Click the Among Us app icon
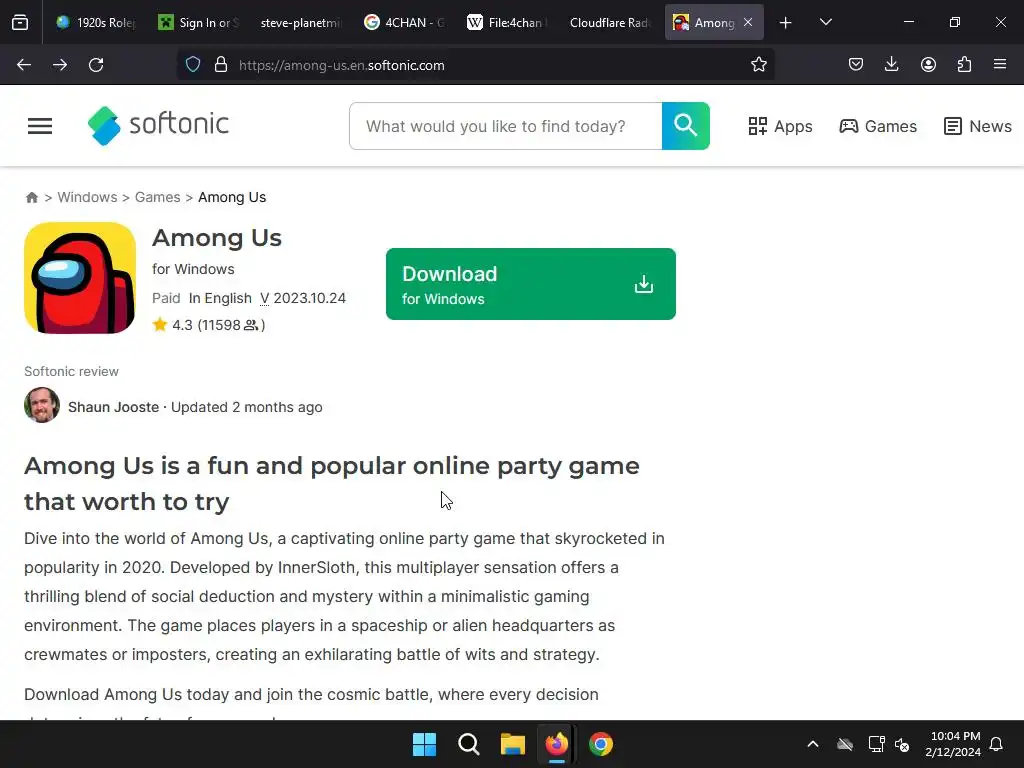 pos(80,278)
